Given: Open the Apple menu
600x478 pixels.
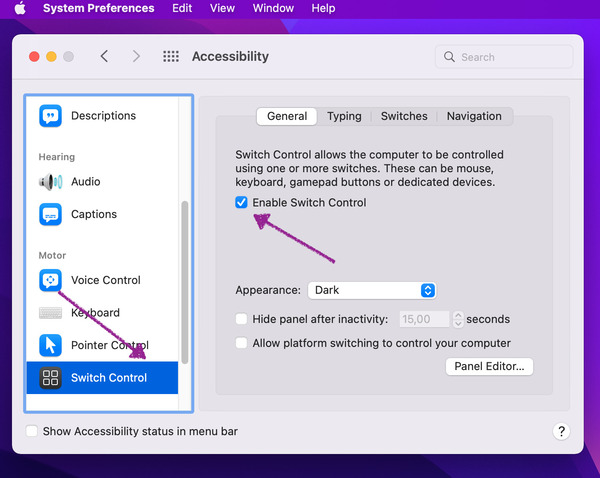Looking at the screenshot, I should [x=20, y=8].
